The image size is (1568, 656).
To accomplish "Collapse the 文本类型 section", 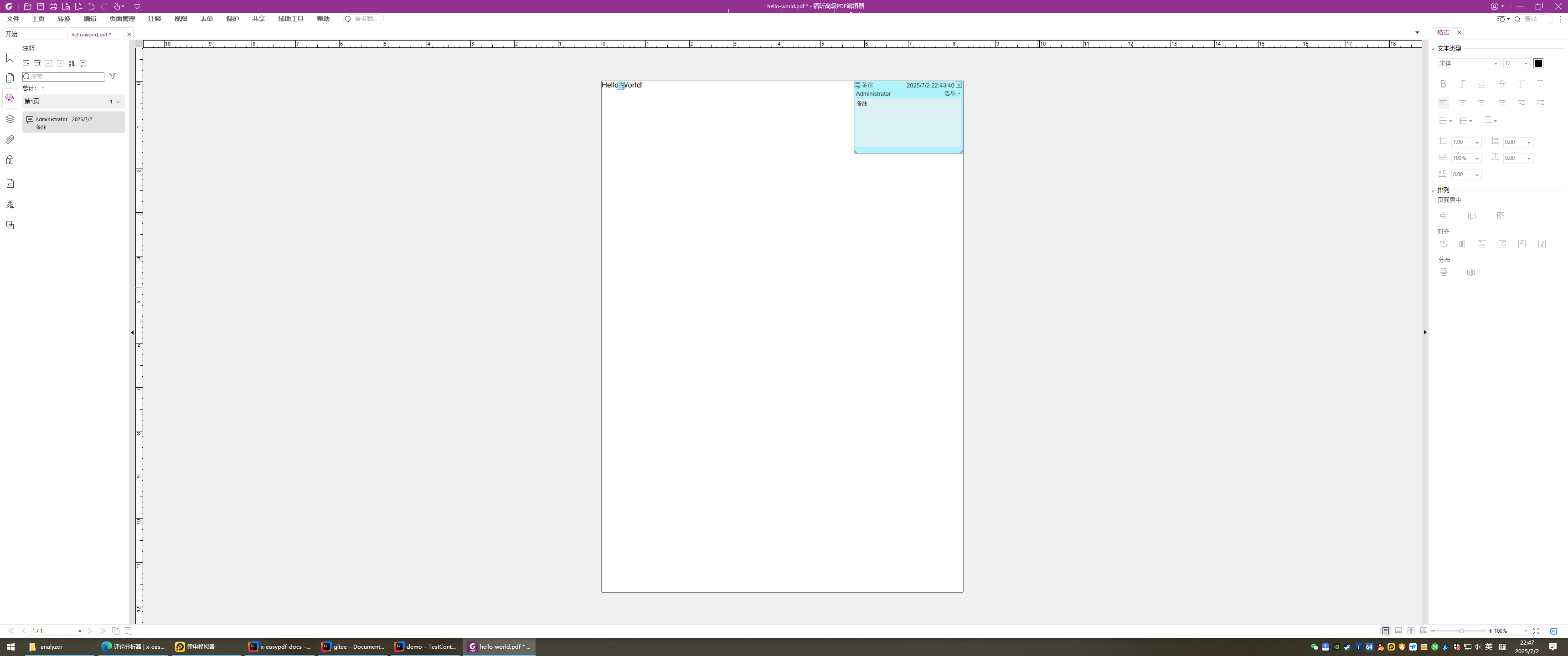I will click(1434, 49).
